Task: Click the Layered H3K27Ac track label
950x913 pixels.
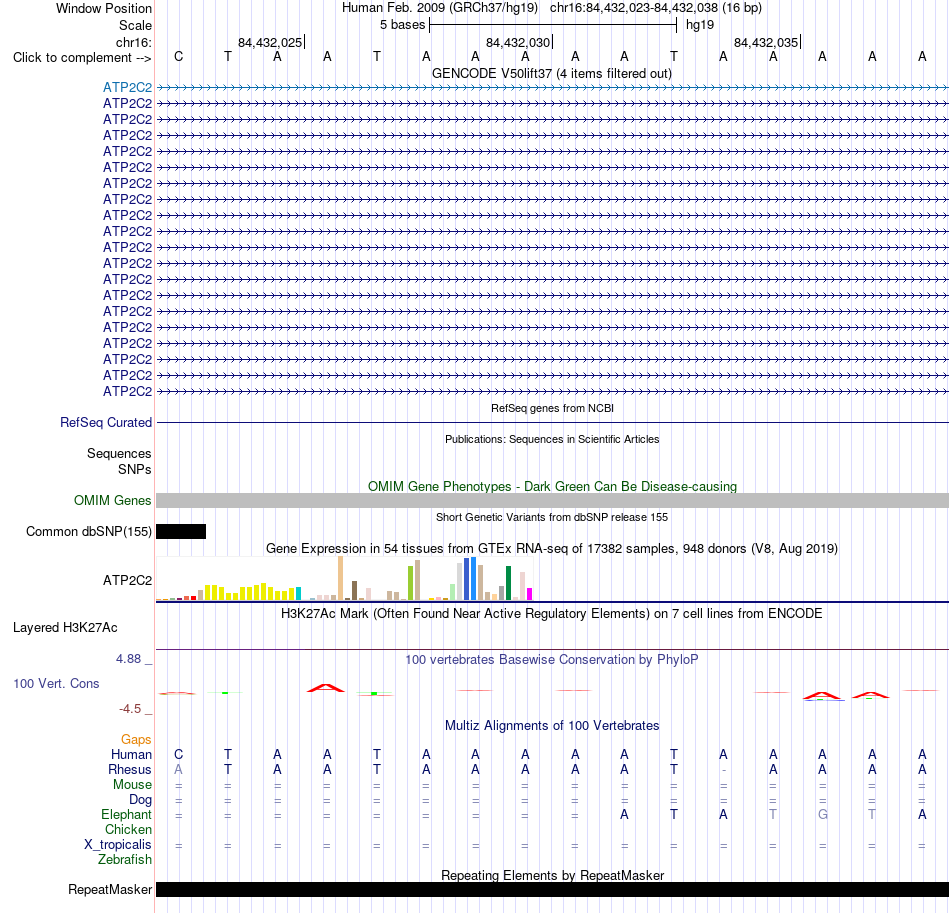Action: pos(65,628)
